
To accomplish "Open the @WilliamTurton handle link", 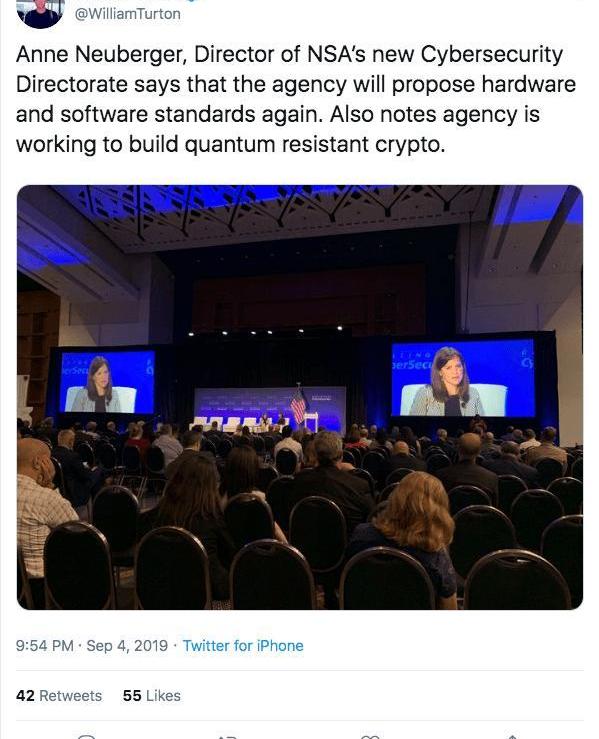I will [x=128, y=14].
